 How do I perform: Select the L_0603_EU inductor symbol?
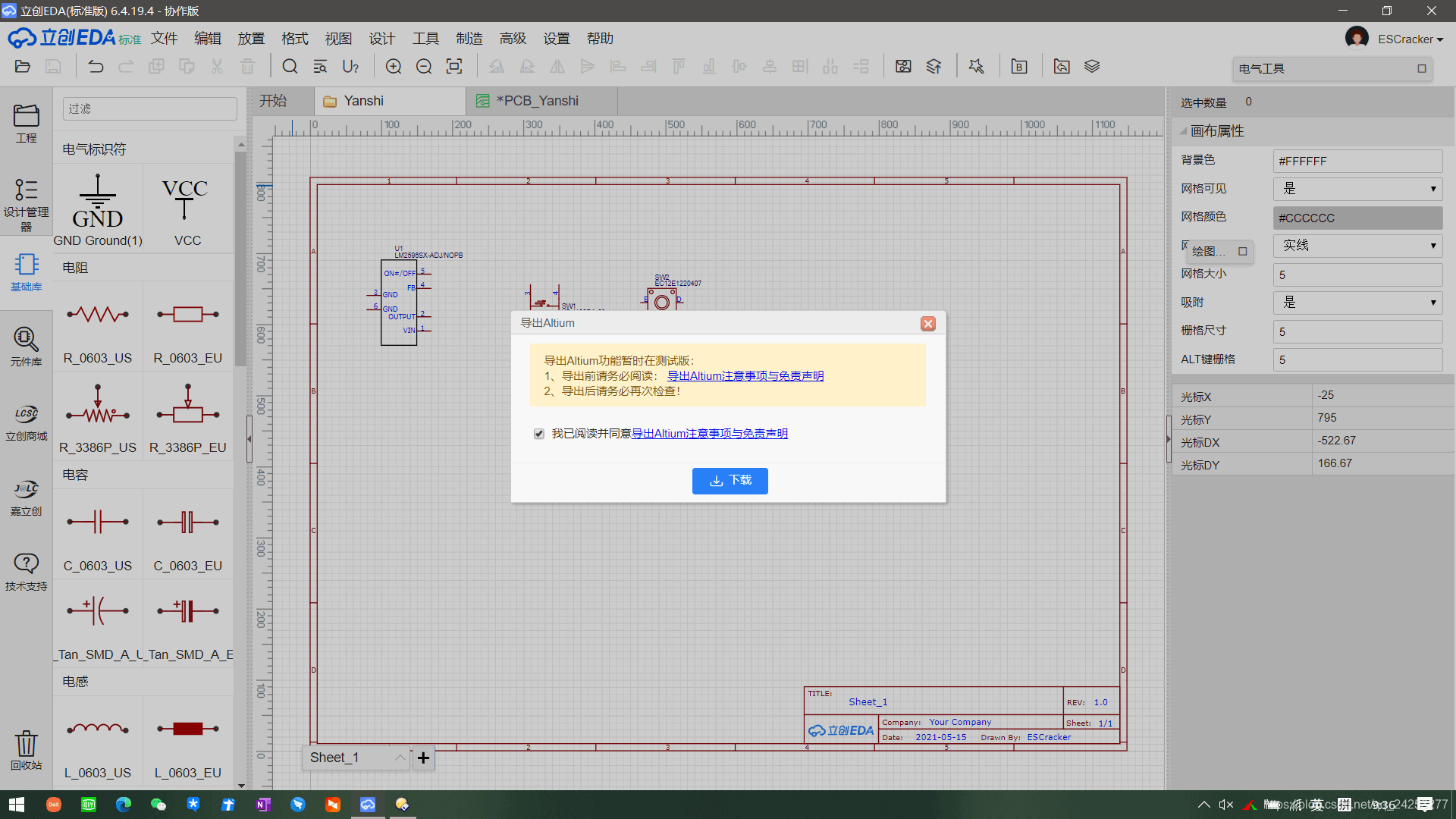click(187, 742)
